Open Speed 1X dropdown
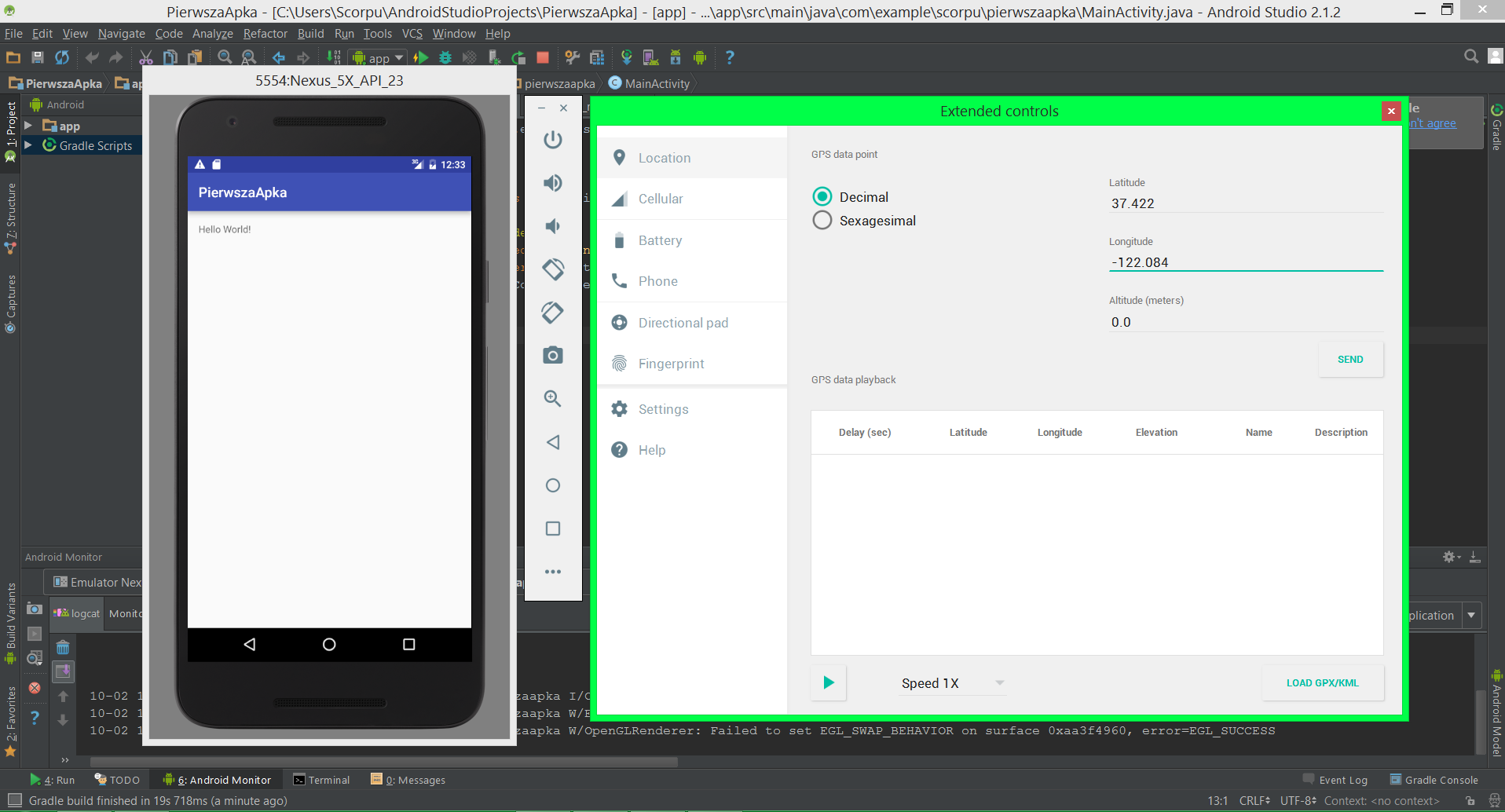Screen dimensions: 1505x812 pyautogui.click(x=952, y=683)
